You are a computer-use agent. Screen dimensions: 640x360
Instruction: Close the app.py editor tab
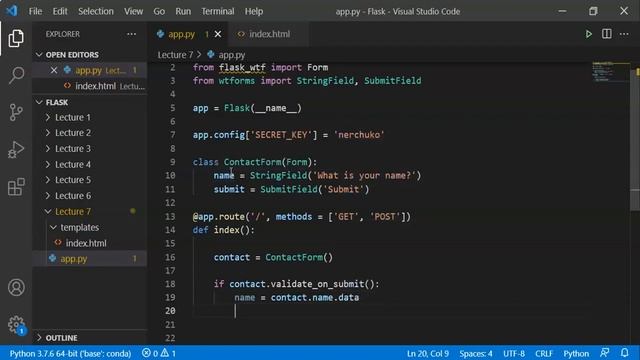click(218, 34)
